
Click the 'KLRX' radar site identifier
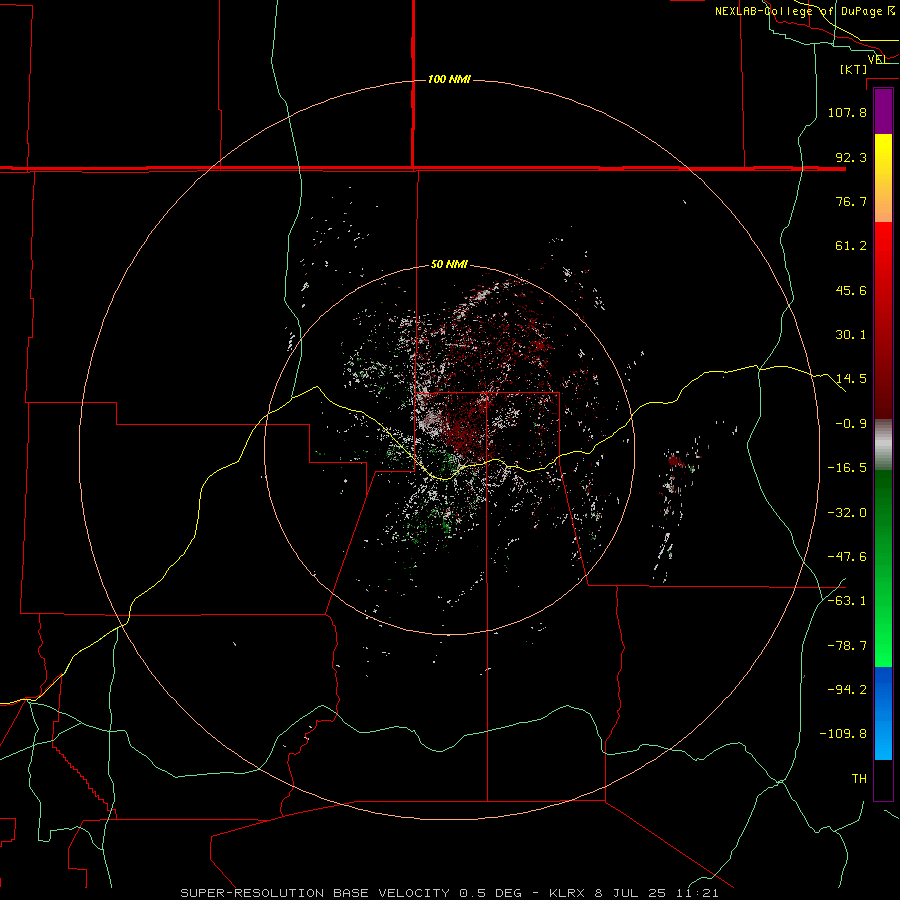569,893
